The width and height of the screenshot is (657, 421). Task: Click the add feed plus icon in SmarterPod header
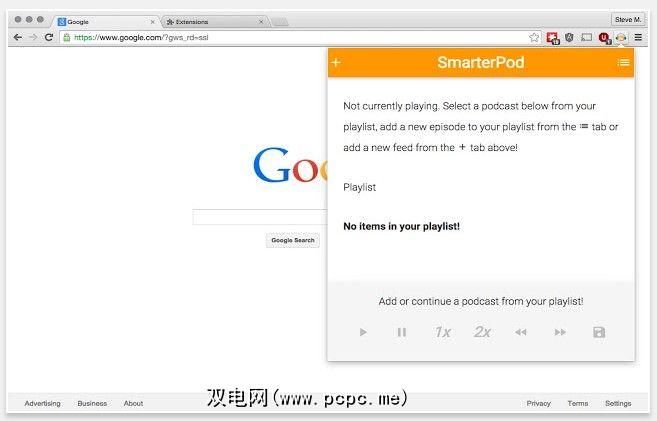click(336, 63)
